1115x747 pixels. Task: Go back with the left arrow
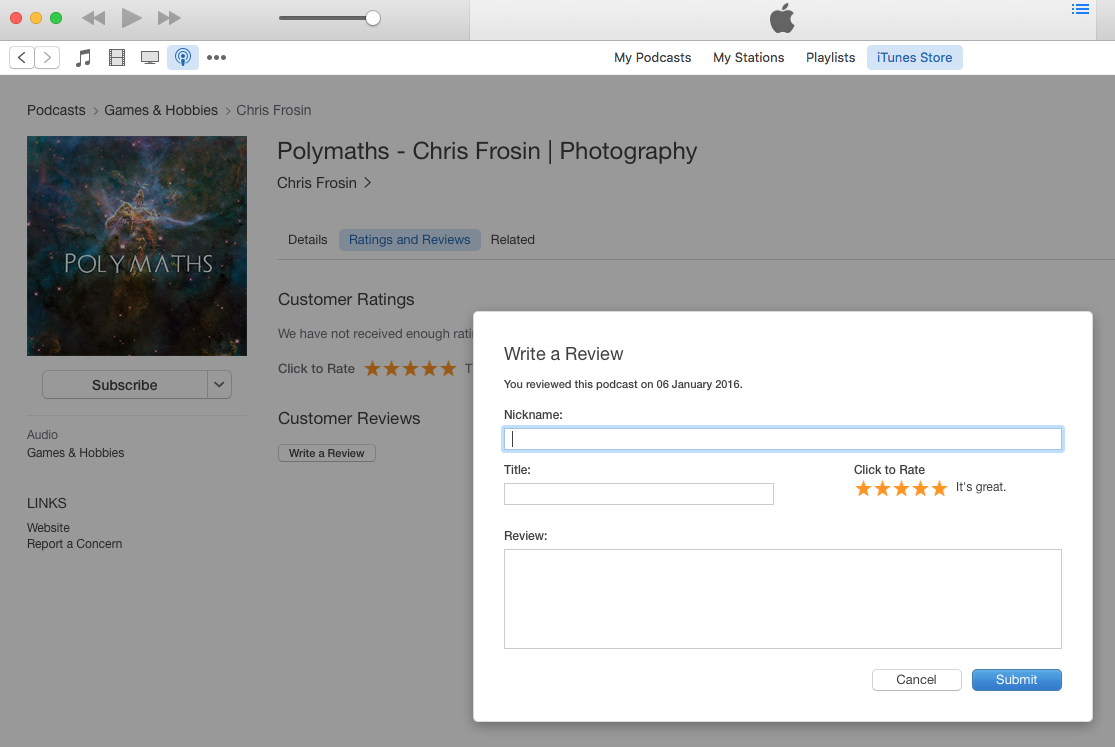pyautogui.click(x=22, y=58)
